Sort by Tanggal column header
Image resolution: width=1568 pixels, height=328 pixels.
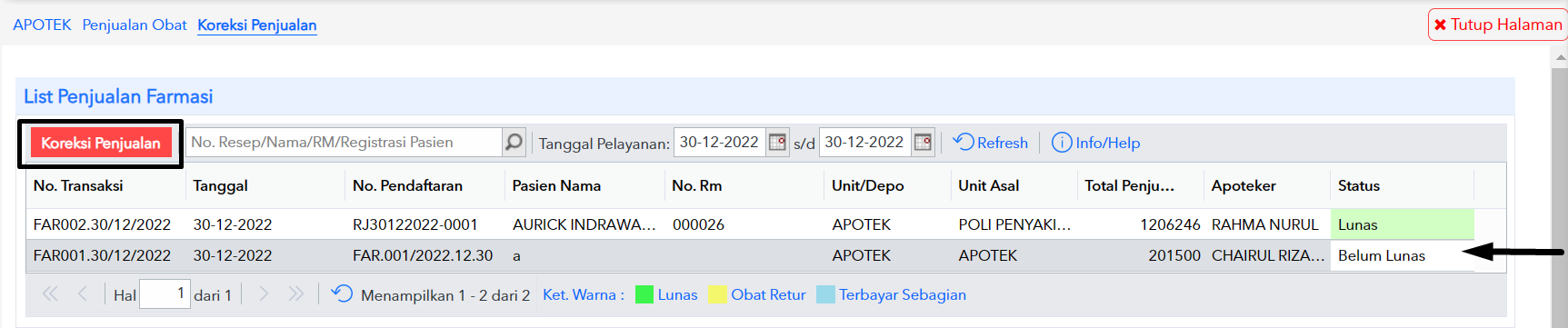click(265, 185)
